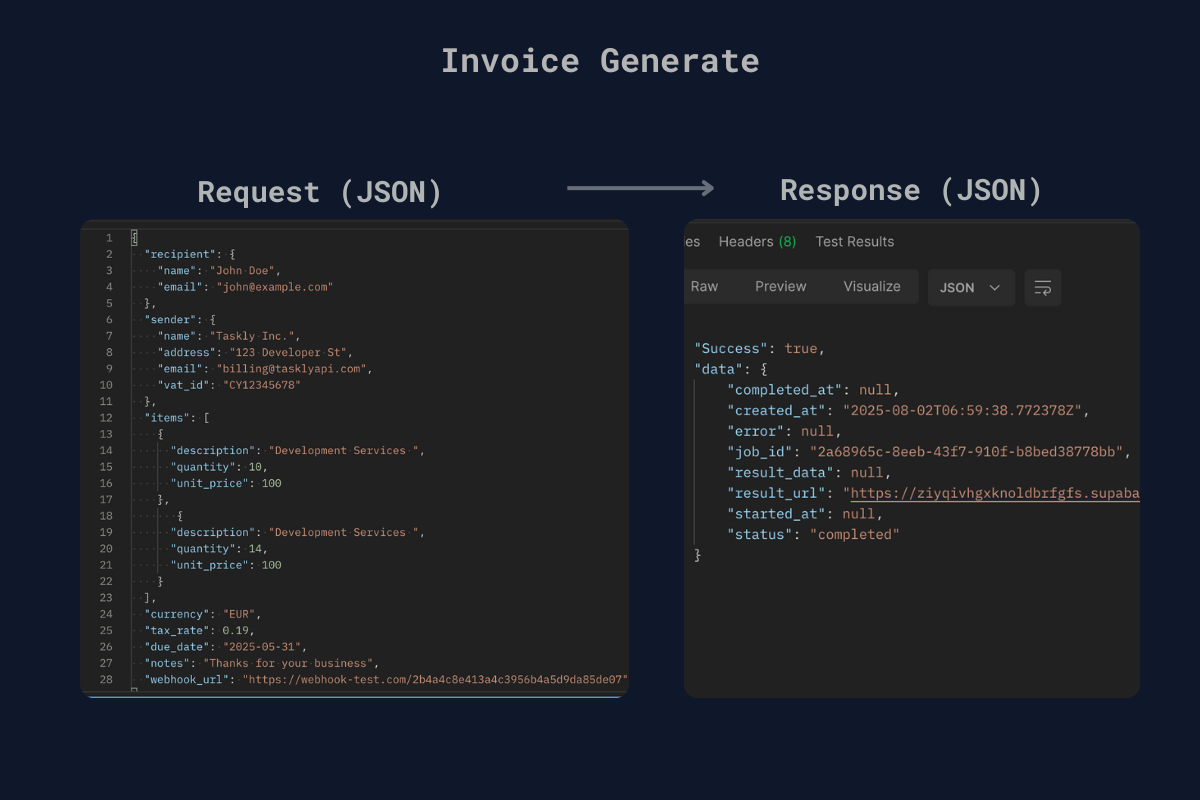Screen dimensions: 1200x800
Task: Select Raw response view
Action: pos(703,286)
